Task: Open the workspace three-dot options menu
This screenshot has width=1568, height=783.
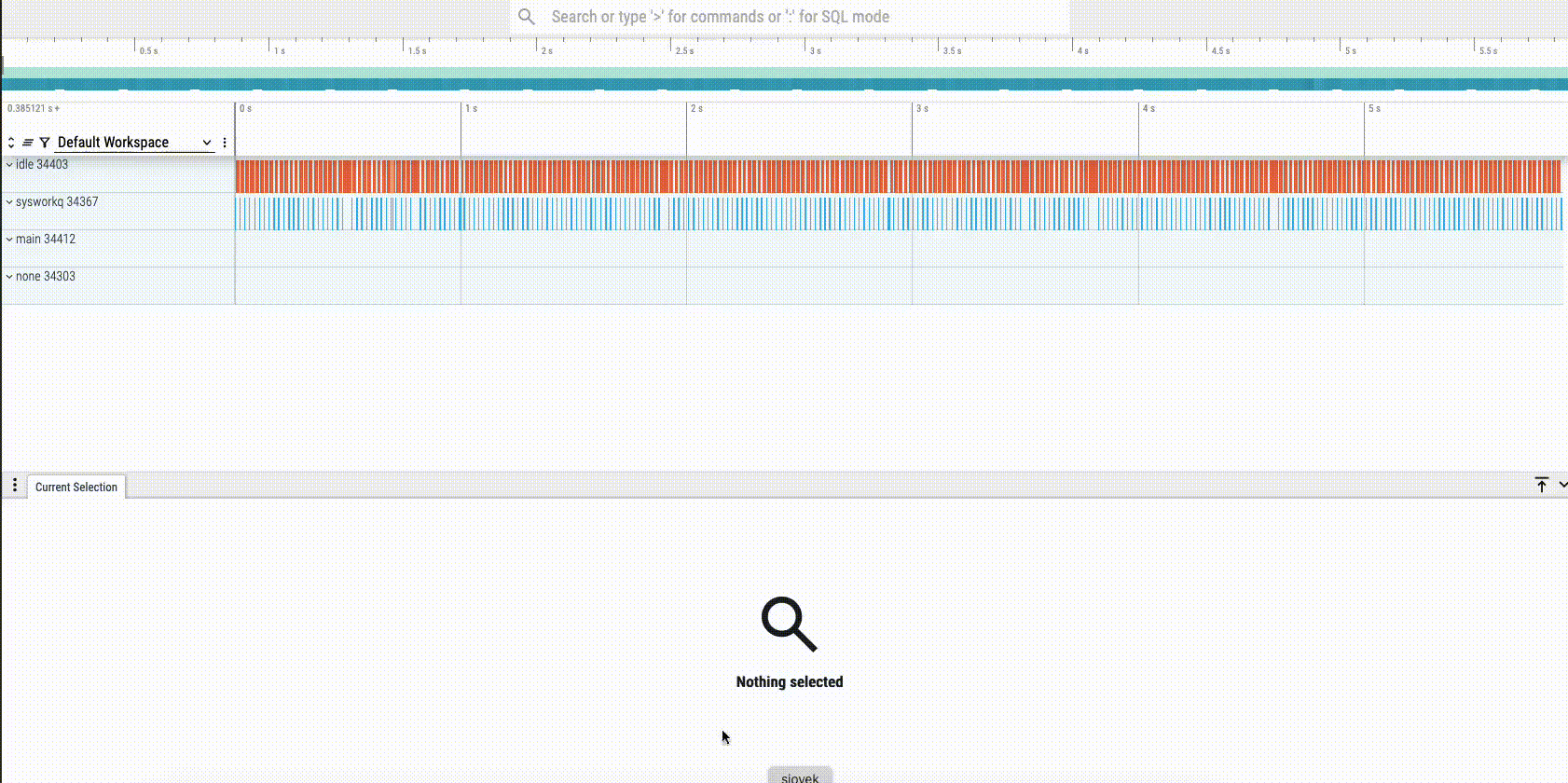Action: point(225,143)
